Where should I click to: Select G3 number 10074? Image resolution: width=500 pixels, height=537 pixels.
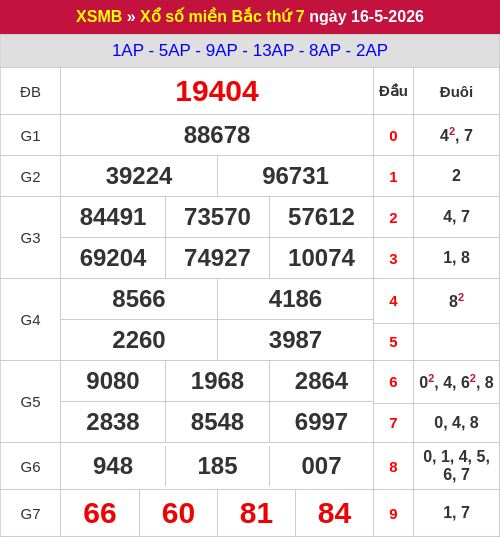pyautogui.click(x=321, y=258)
